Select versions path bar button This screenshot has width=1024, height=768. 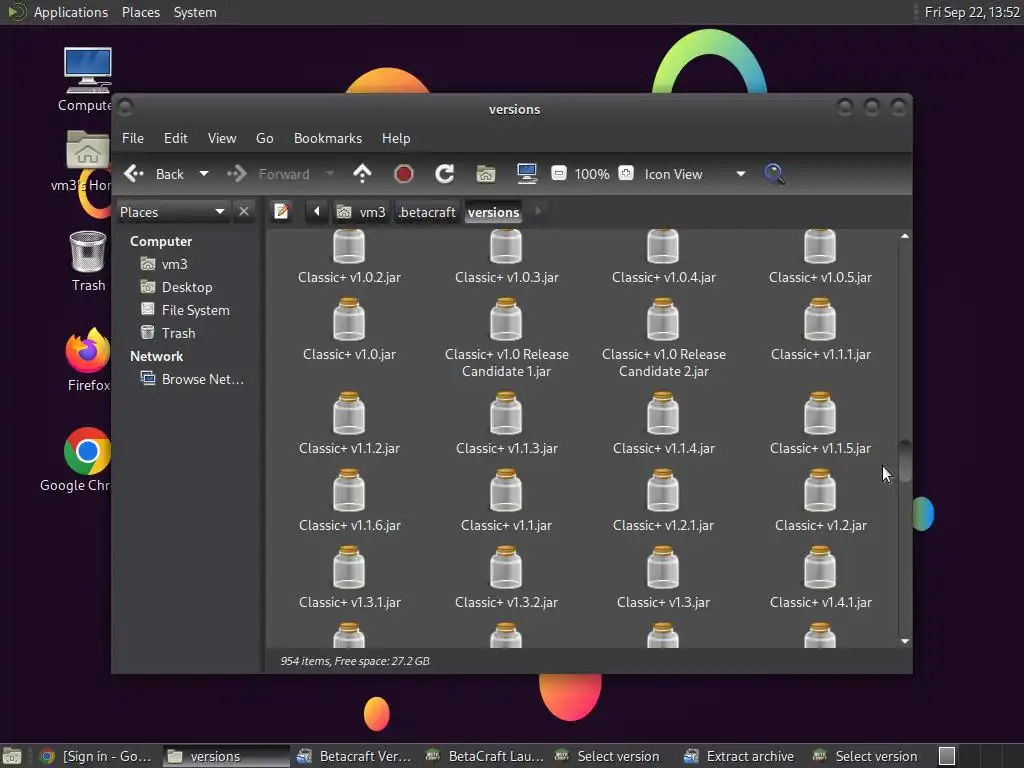494,212
